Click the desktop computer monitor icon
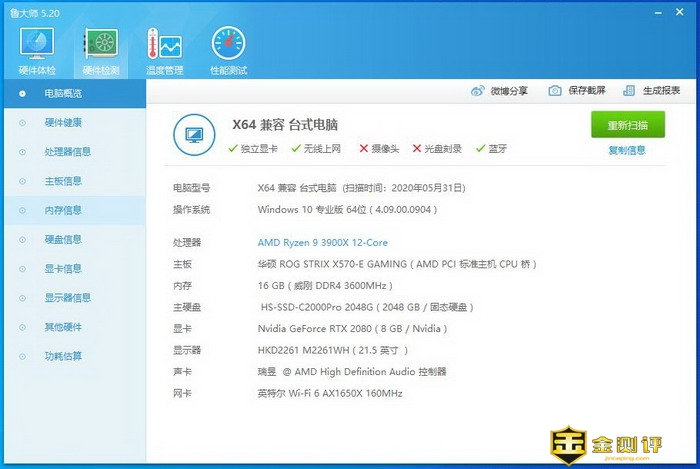700x469 pixels. (195, 134)
